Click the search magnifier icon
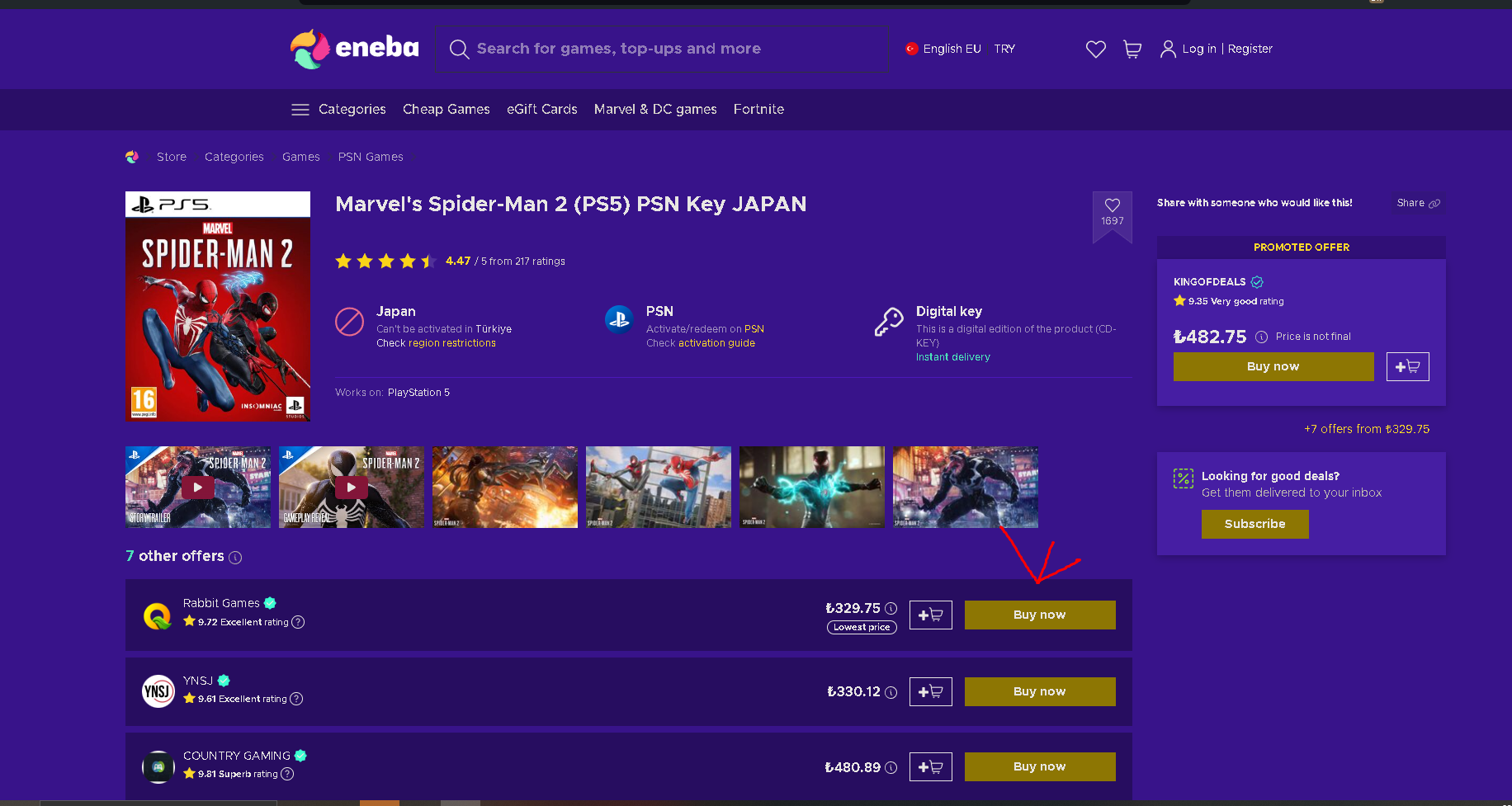Viewport: 1512px width, 806px height. (x=459, y=49)
